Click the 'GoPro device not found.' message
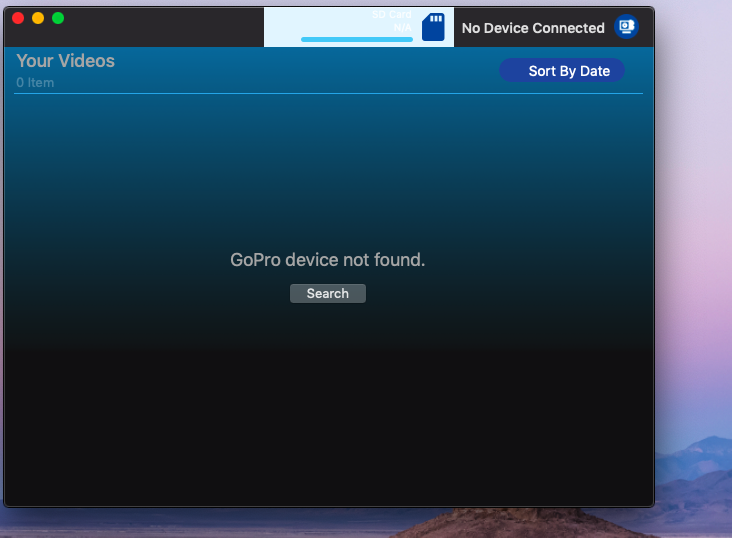Viewport: 732px width, 538px height. pos(328,260)
